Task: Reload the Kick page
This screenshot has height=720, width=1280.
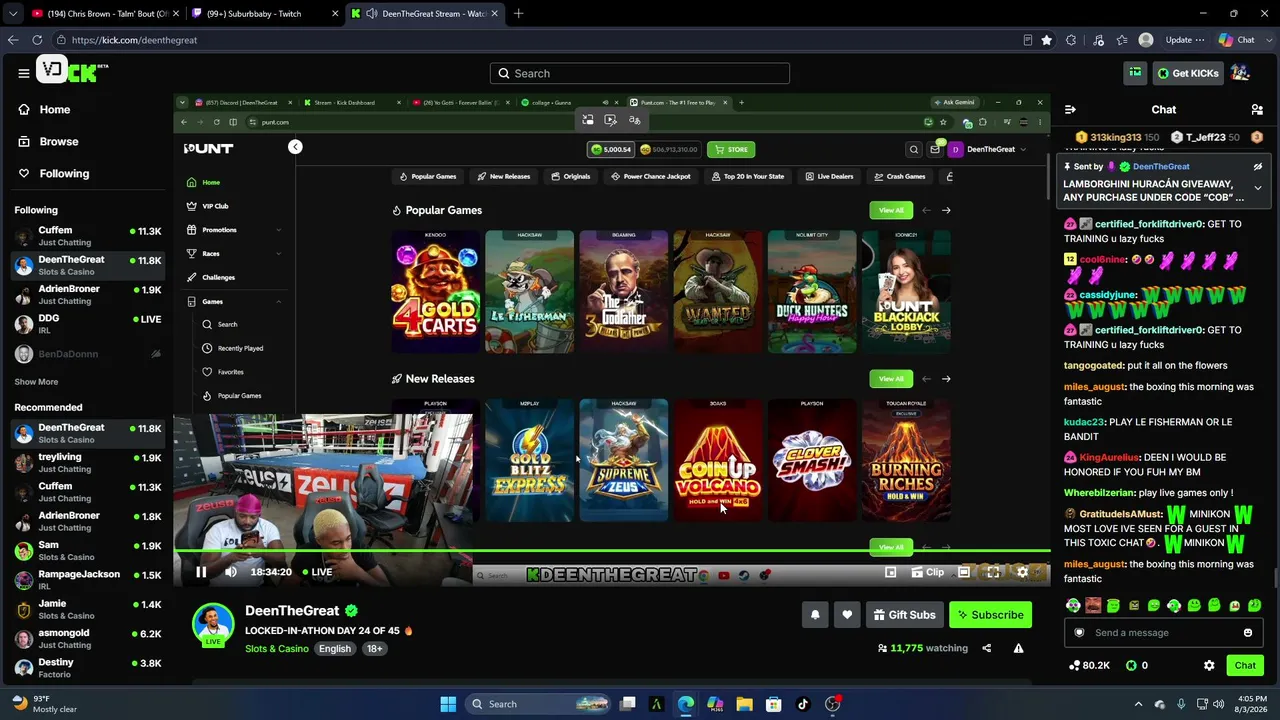Action: click(x=37, y=40)
